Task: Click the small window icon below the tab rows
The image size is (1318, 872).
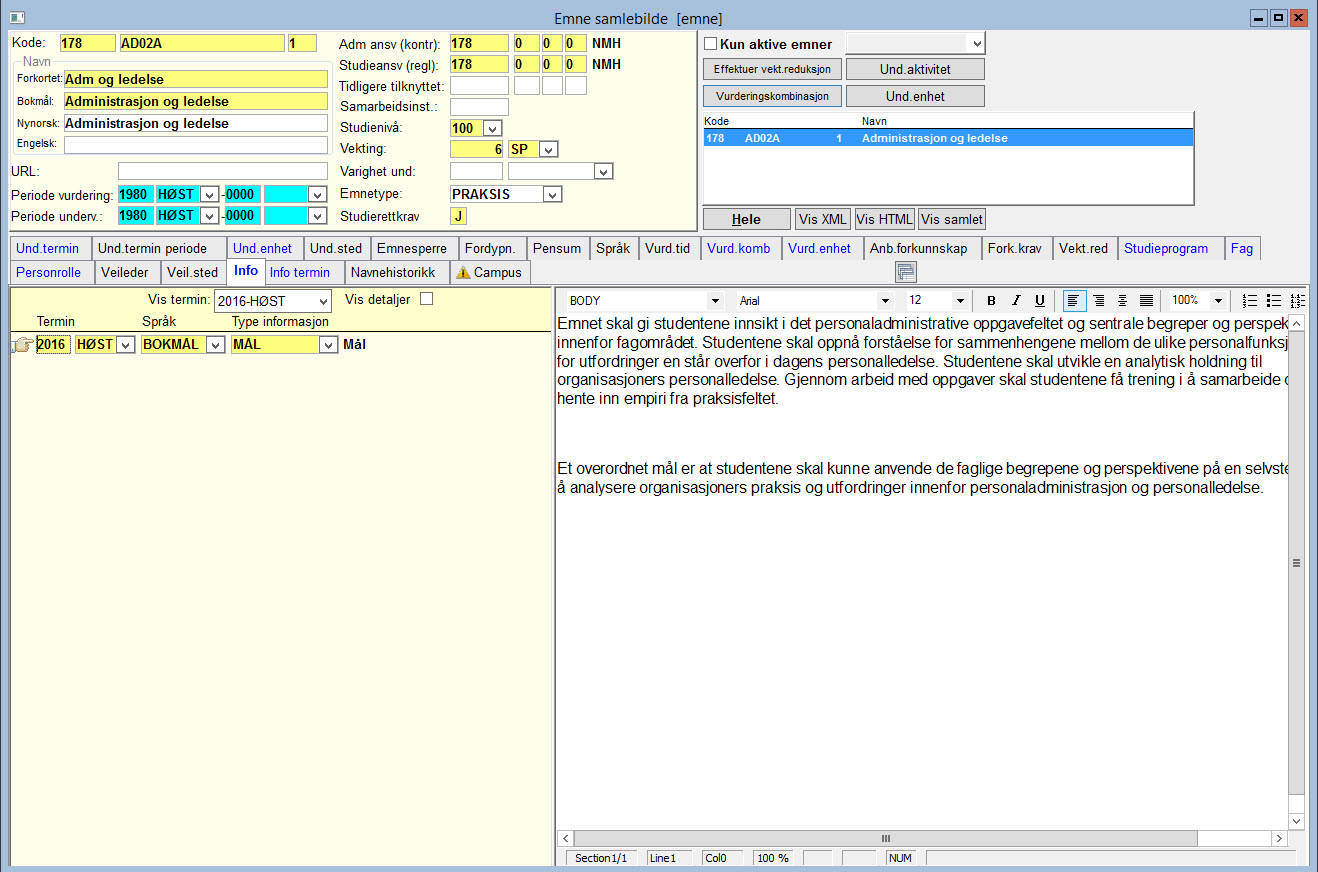Action: (x=906, y=272)
